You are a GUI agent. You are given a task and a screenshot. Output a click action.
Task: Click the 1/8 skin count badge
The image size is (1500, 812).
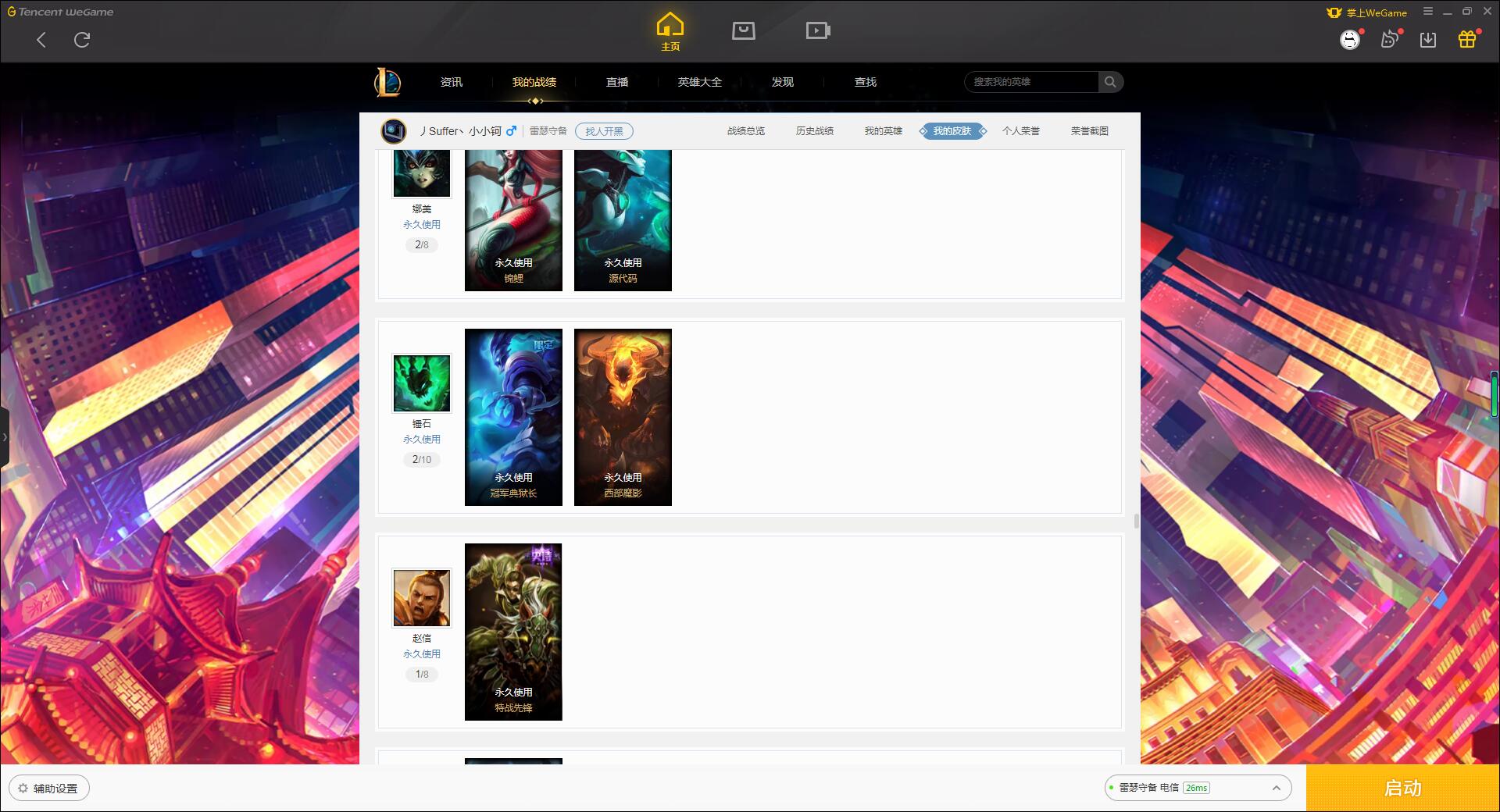tap(422, 675)
